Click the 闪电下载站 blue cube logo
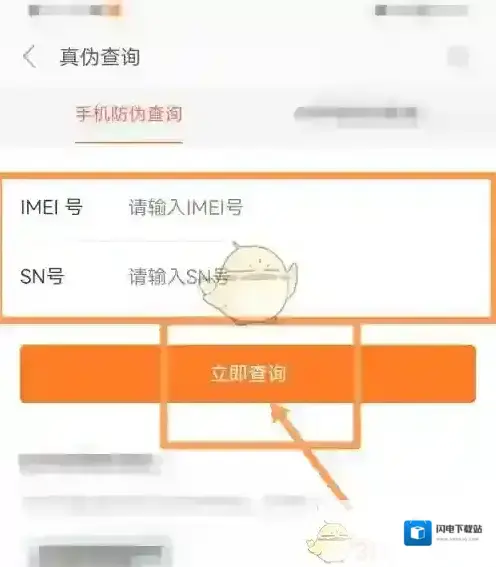This screenshot has width=496, height=567. [418, 533]
